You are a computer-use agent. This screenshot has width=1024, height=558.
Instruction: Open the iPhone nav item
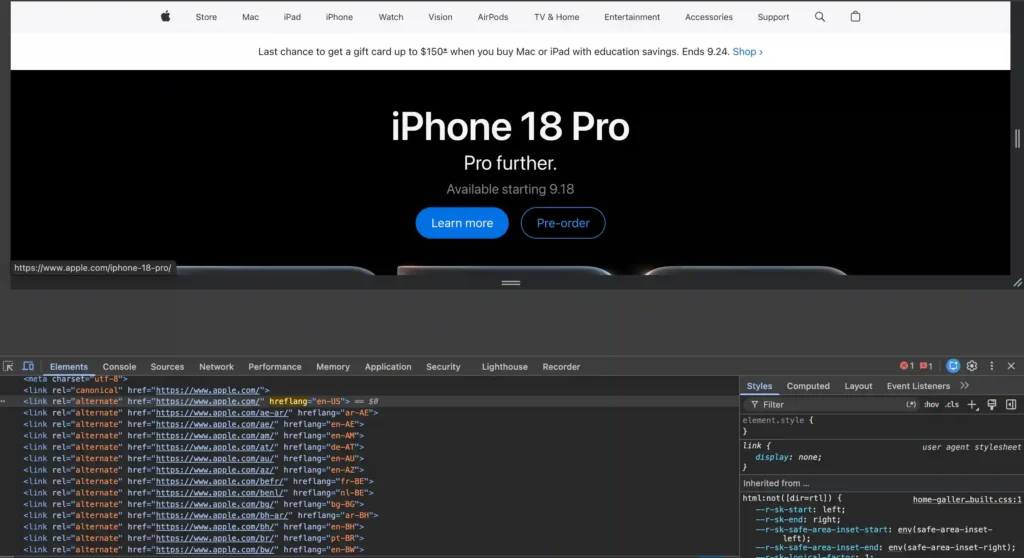[x=339, y=17]
